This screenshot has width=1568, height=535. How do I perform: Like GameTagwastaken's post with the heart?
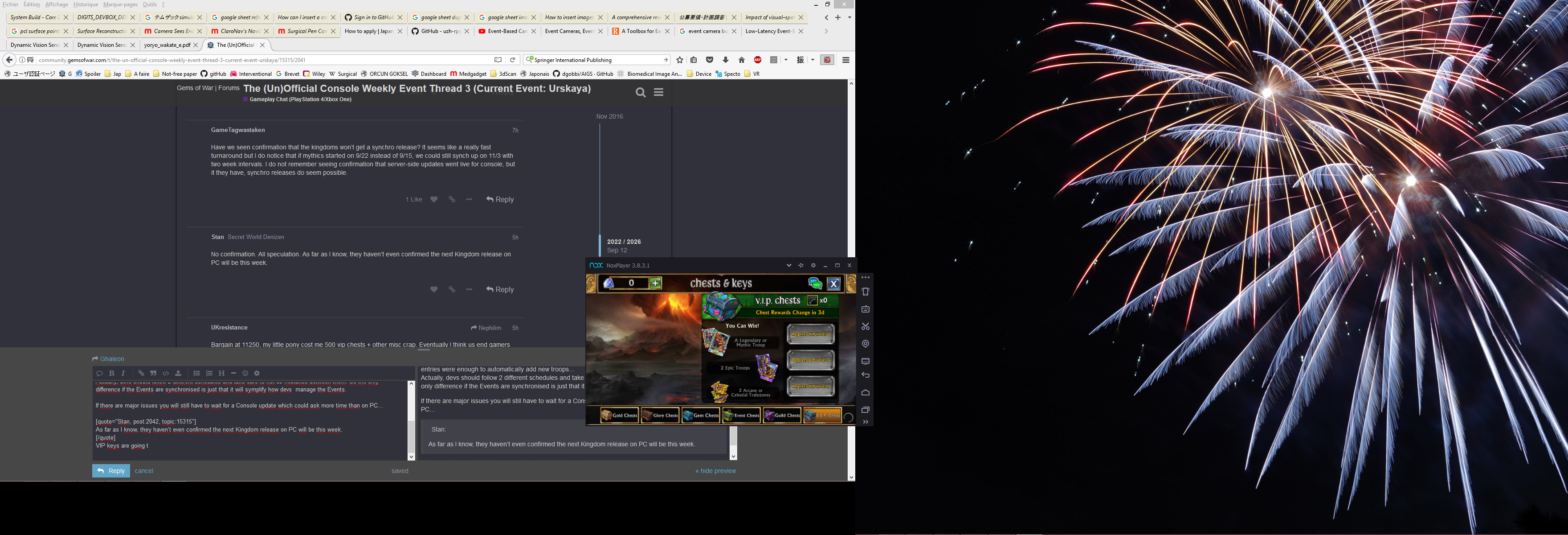[x=434, y=199]
